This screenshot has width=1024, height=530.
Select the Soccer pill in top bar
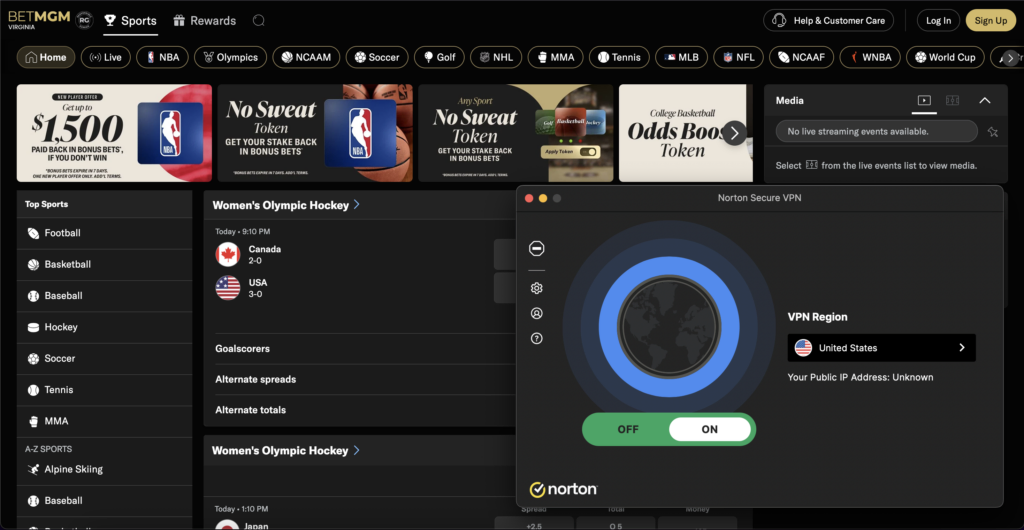[x=377, y=57]
